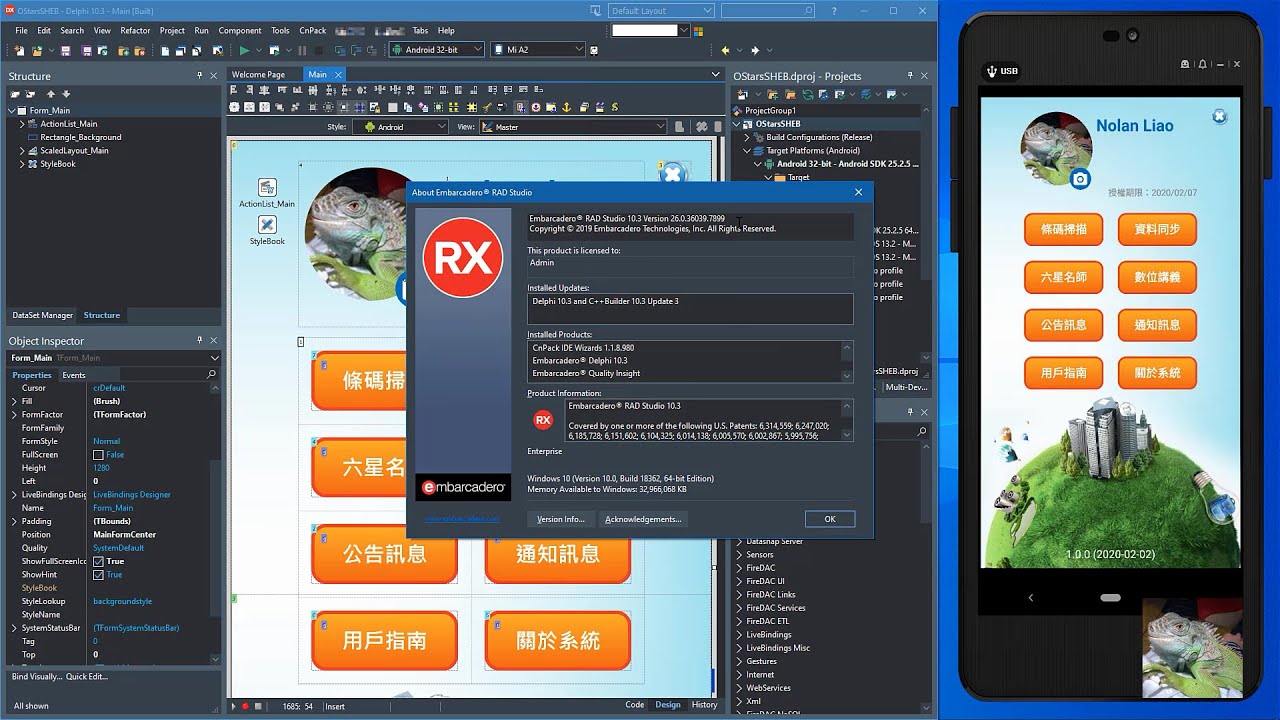
Task: Select the StyleBook component icon on the form
Action: coord(267,224)
